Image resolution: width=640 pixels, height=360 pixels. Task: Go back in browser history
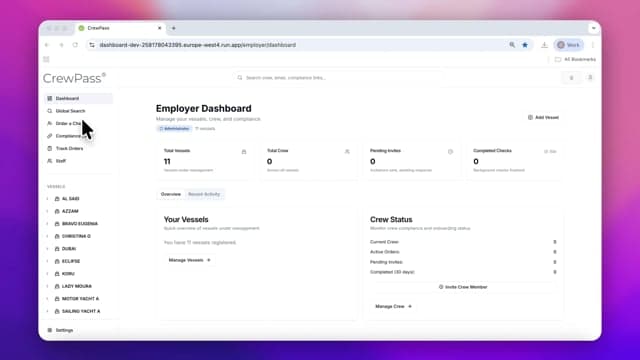pyautogui.click(x=47, y=45)
